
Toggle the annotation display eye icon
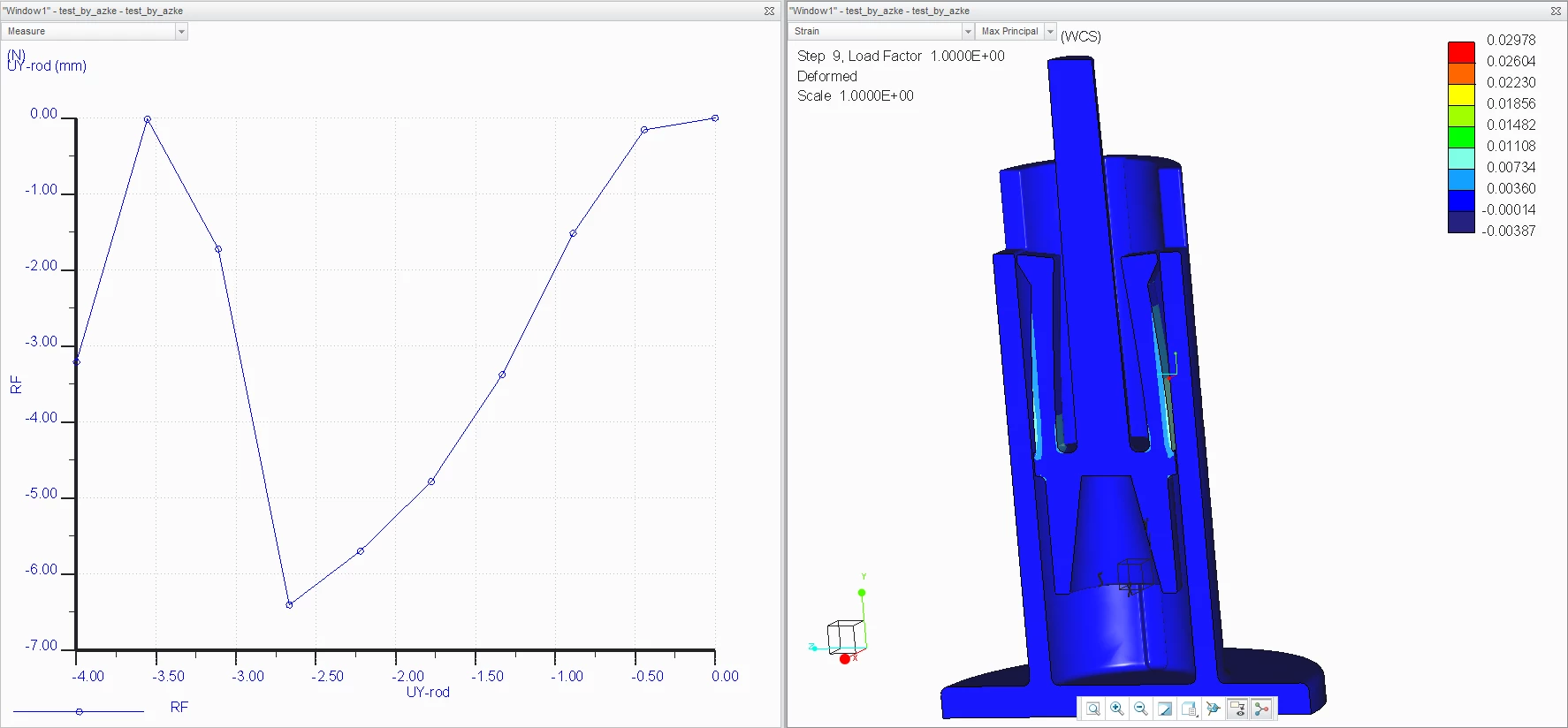[1237, 709]
